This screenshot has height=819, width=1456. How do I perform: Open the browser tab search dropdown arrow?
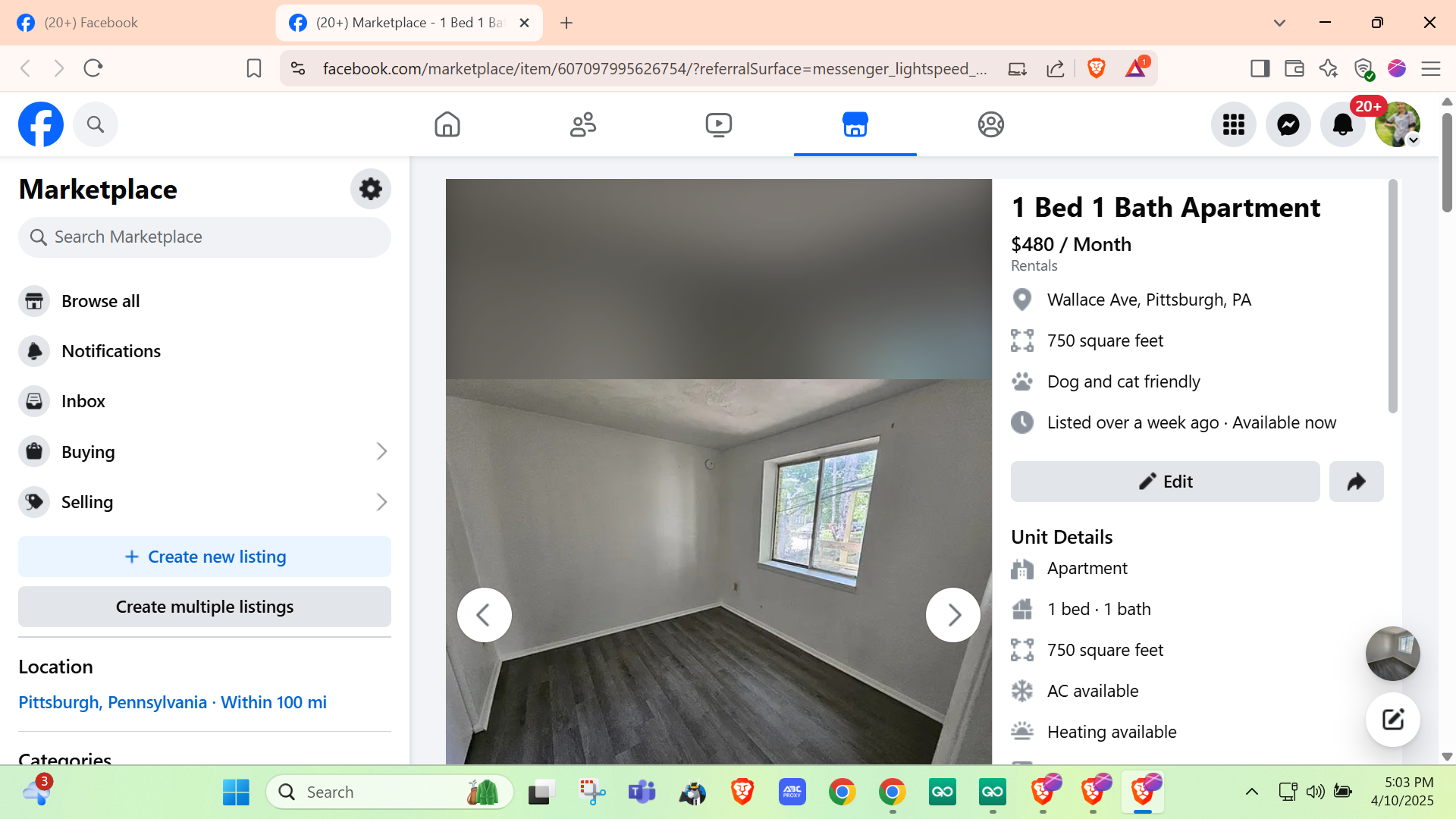coord(1279,23)
